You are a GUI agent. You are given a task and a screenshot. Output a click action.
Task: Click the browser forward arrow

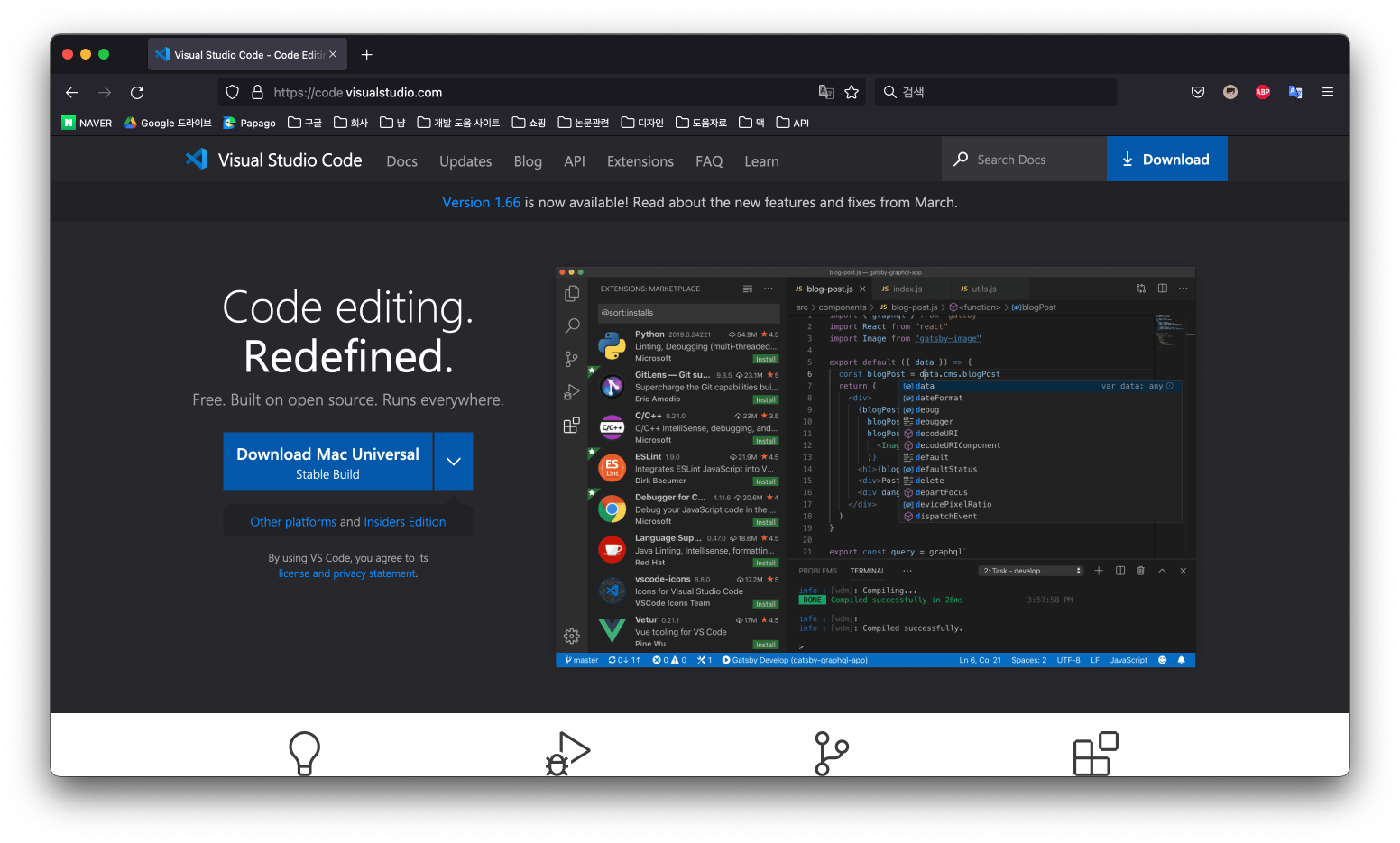(105, 92)
